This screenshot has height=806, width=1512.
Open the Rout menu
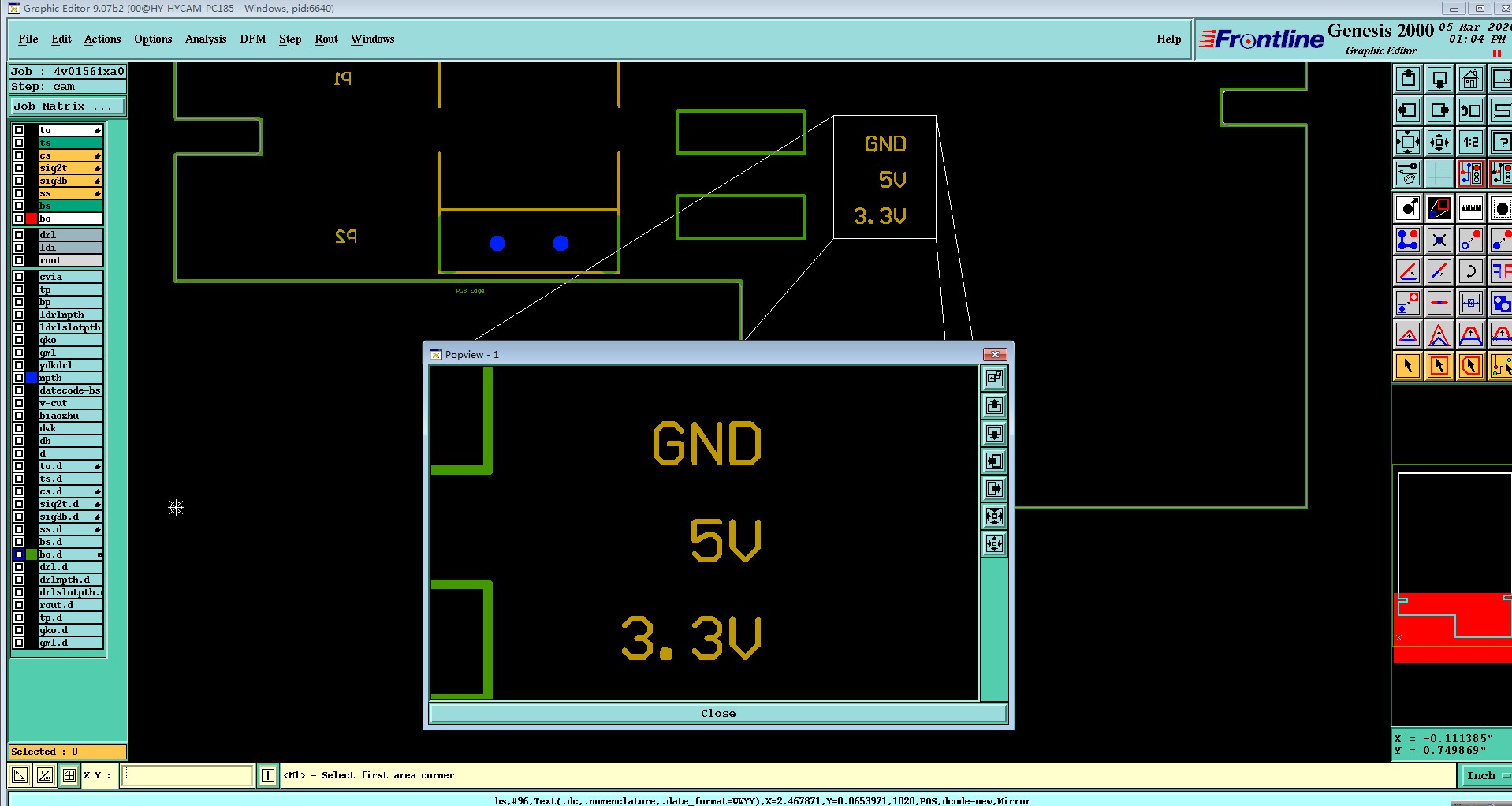(x=326, y=39)
